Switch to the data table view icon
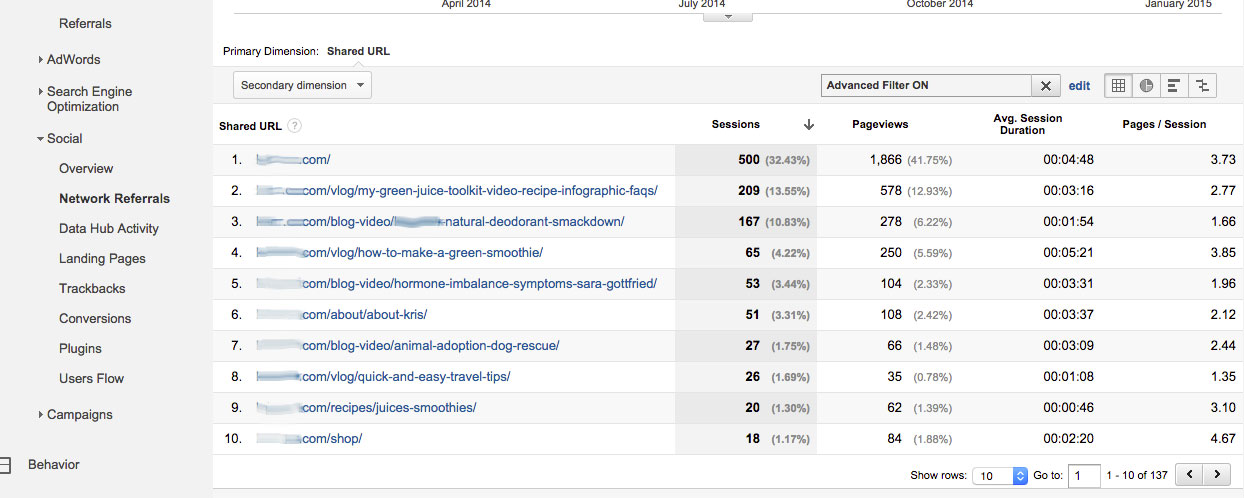 tap(1118, 86)
